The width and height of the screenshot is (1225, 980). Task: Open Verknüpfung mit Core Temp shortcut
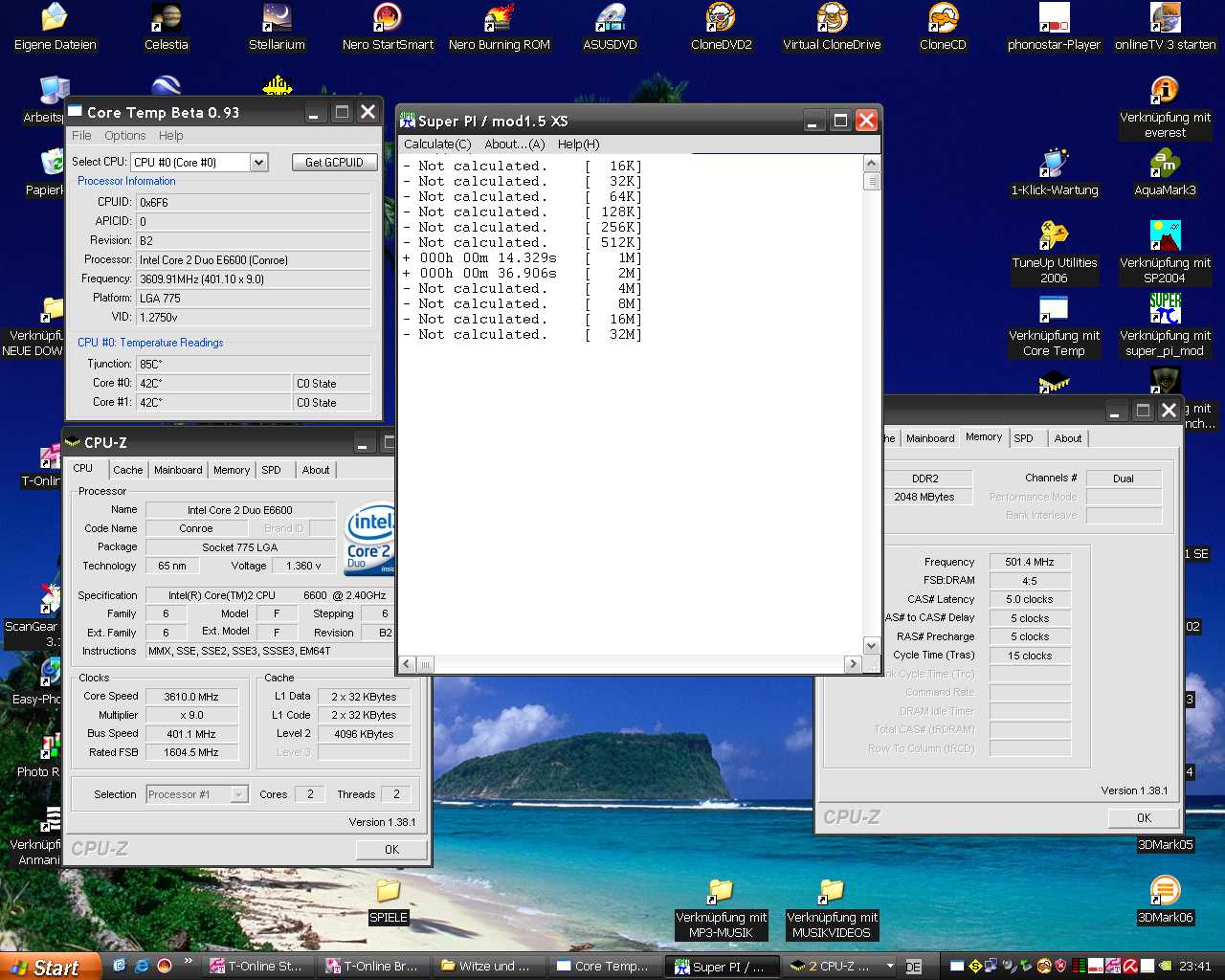(1054, 325)
